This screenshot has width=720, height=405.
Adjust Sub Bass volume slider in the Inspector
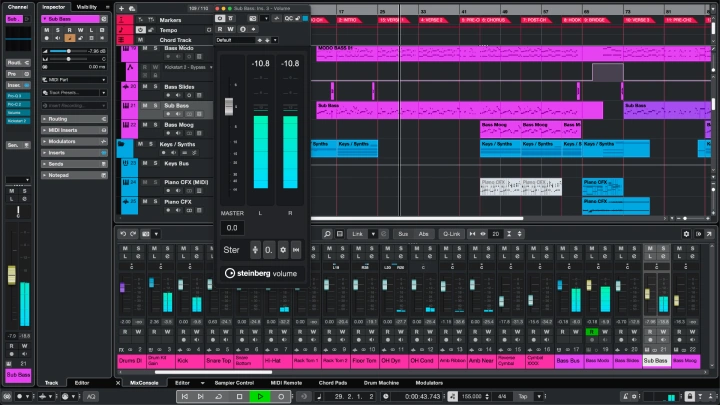(x=69, y=51)
